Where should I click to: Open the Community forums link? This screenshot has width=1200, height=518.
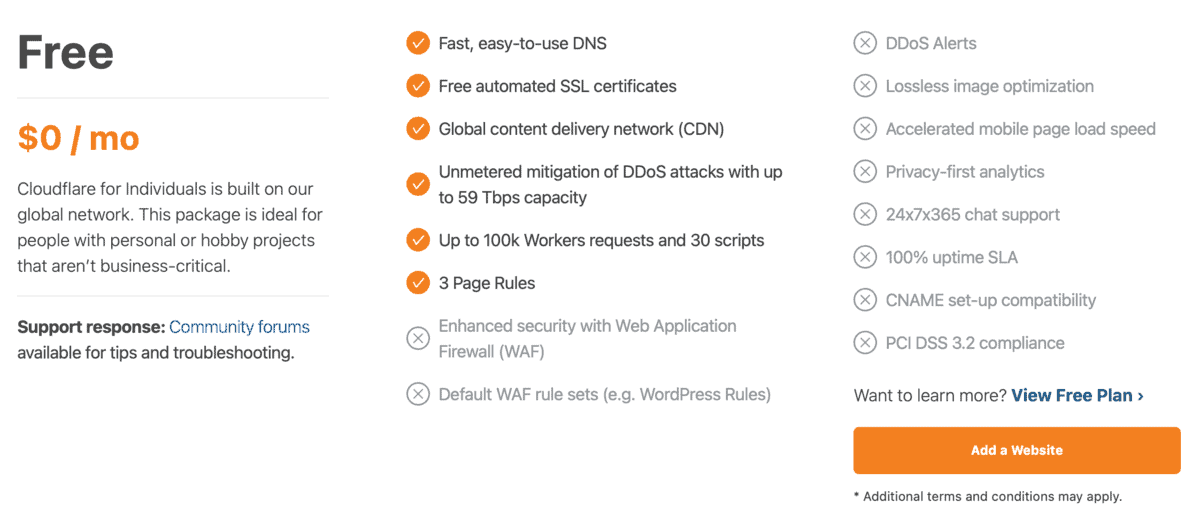pos(239,327)
